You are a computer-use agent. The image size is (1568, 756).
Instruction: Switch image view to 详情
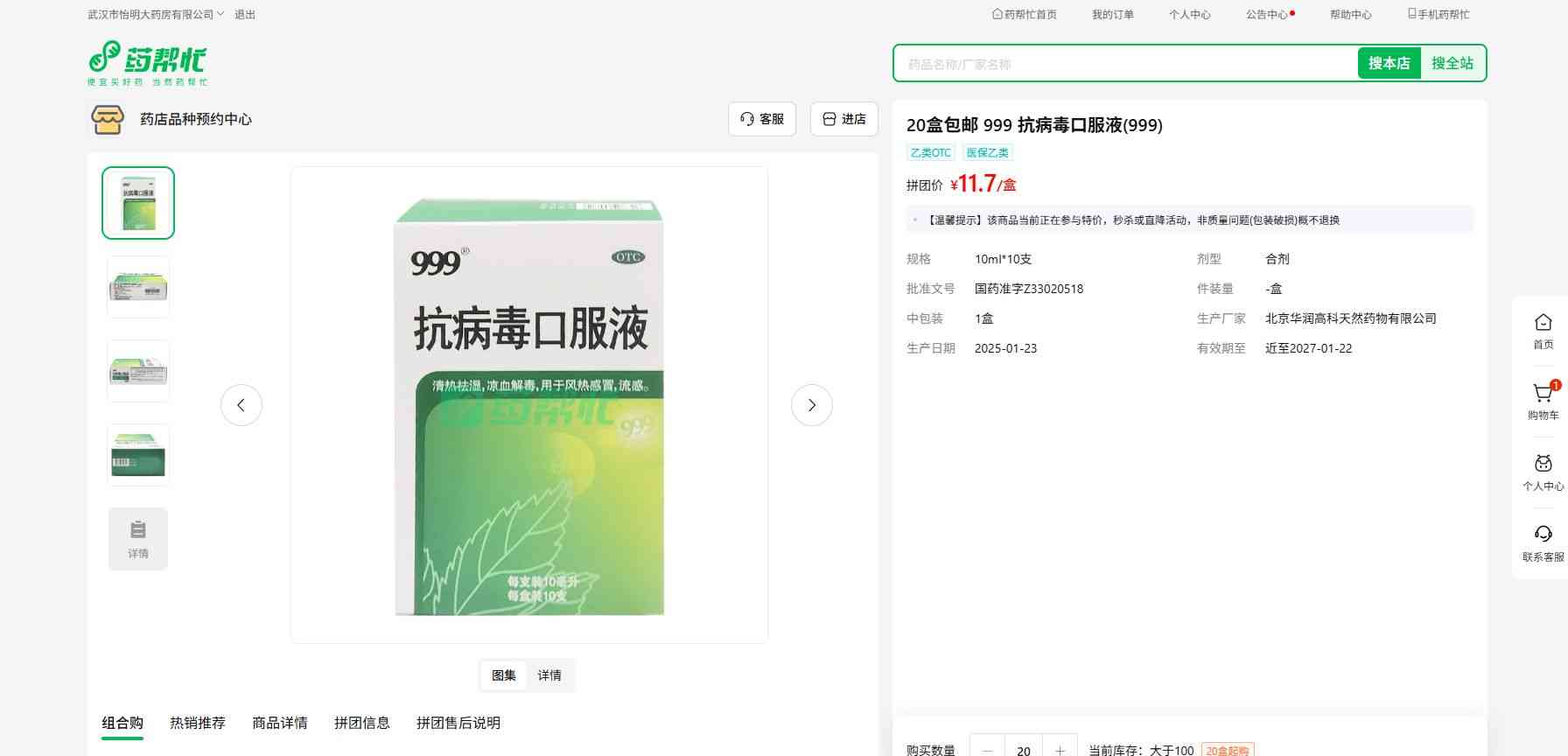(x=549, y=675)
